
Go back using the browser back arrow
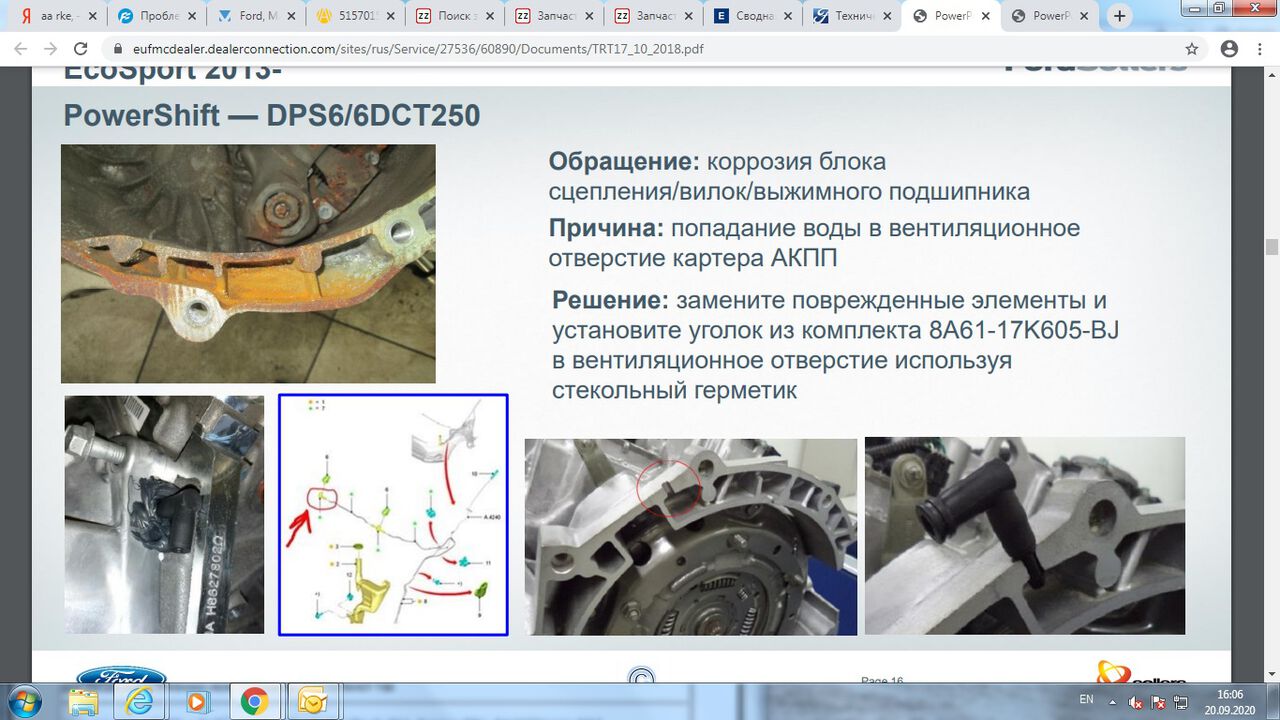tap(21, 49)
